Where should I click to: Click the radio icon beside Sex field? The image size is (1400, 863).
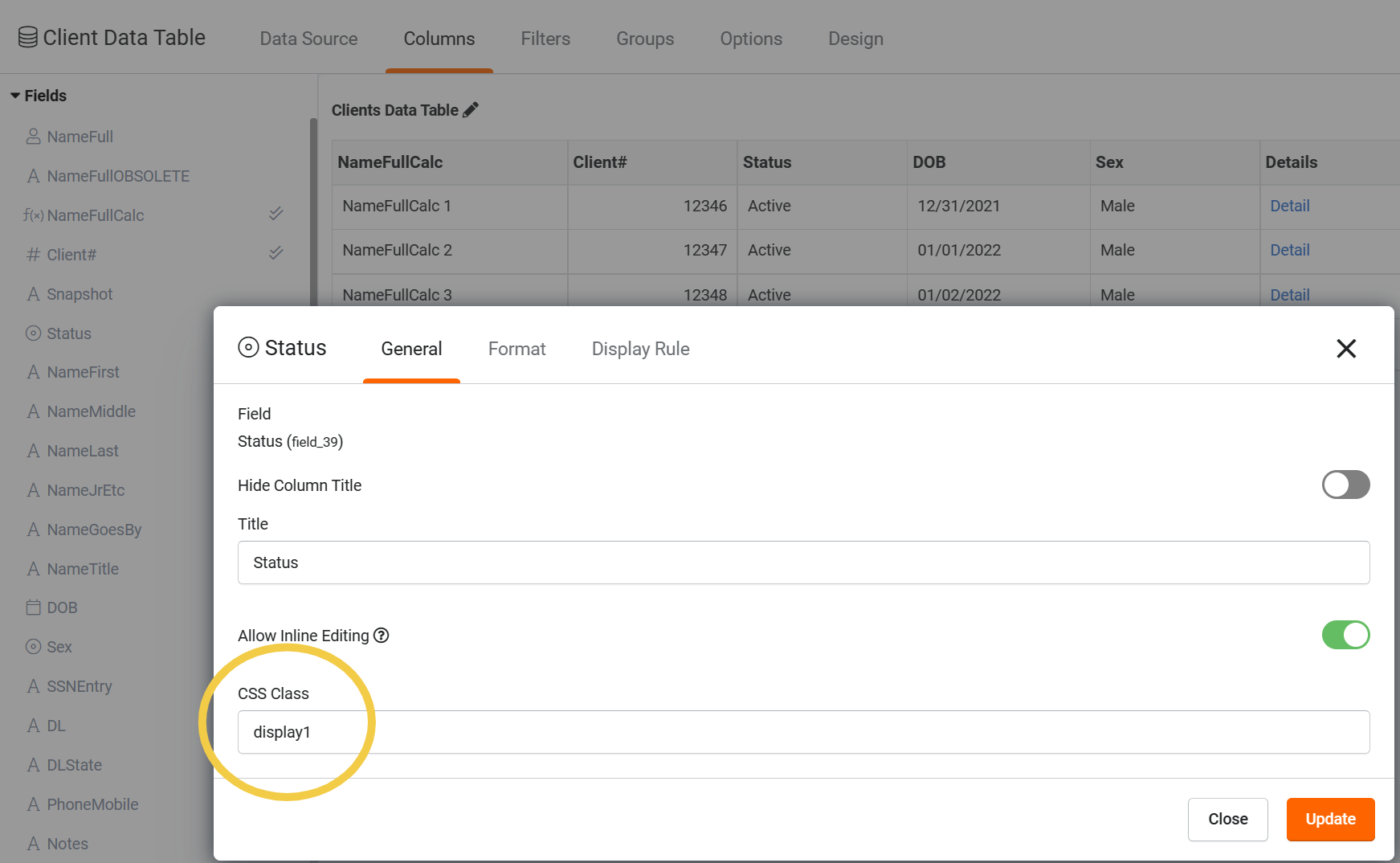(x=33, y=647)
